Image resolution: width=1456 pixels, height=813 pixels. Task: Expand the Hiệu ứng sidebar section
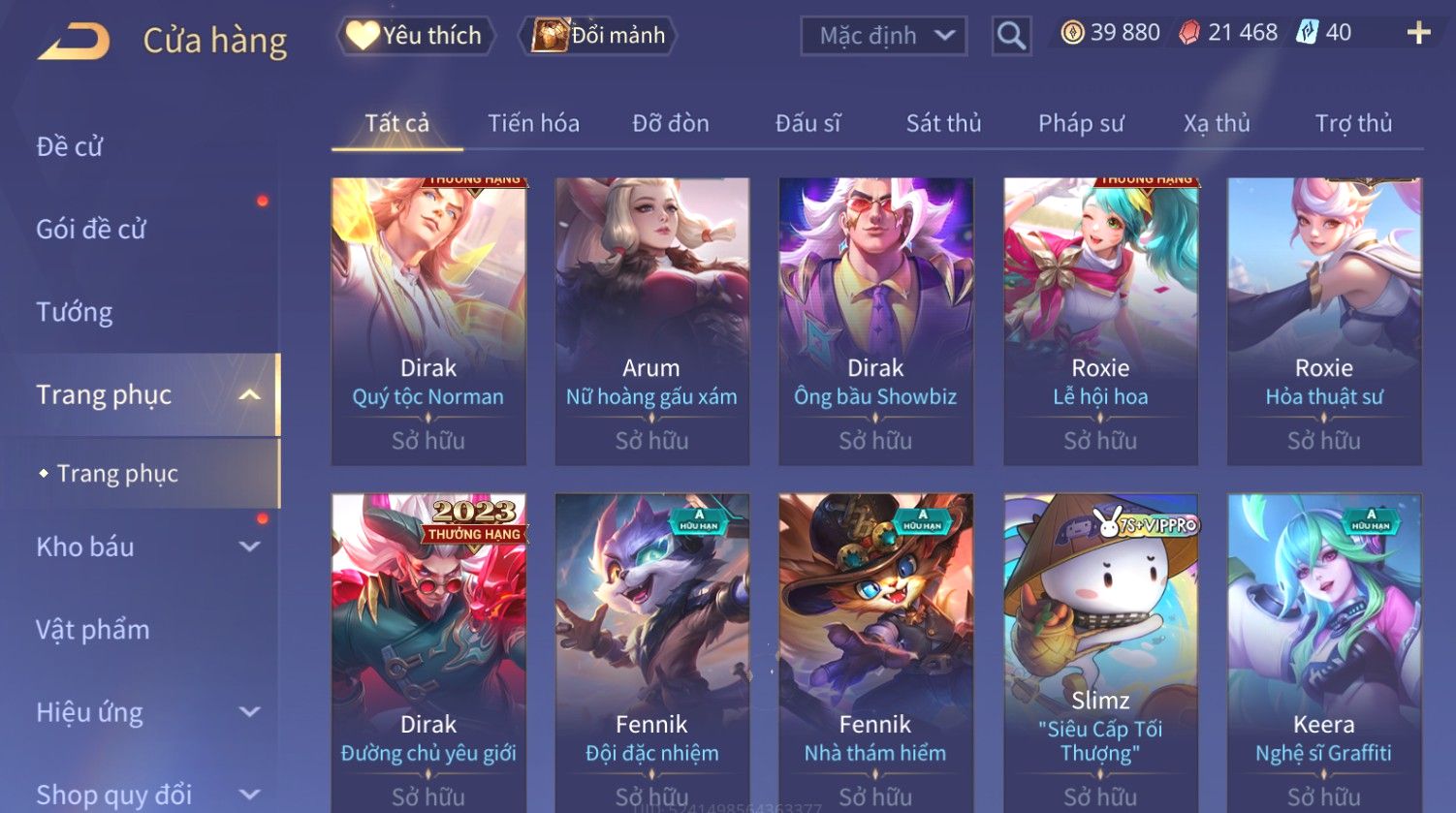pos(249,712)
